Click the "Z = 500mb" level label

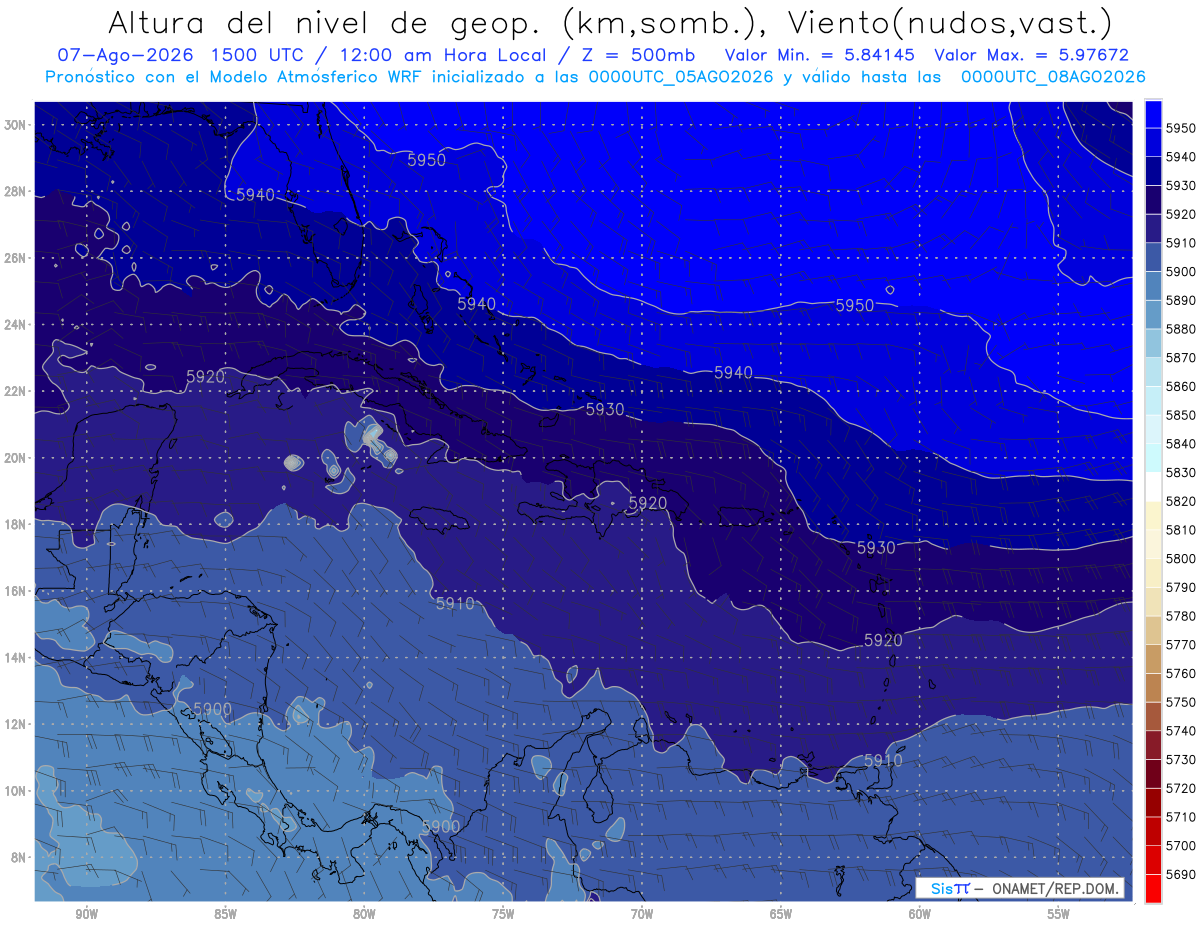pyautogui.click(x=638, y=56)
